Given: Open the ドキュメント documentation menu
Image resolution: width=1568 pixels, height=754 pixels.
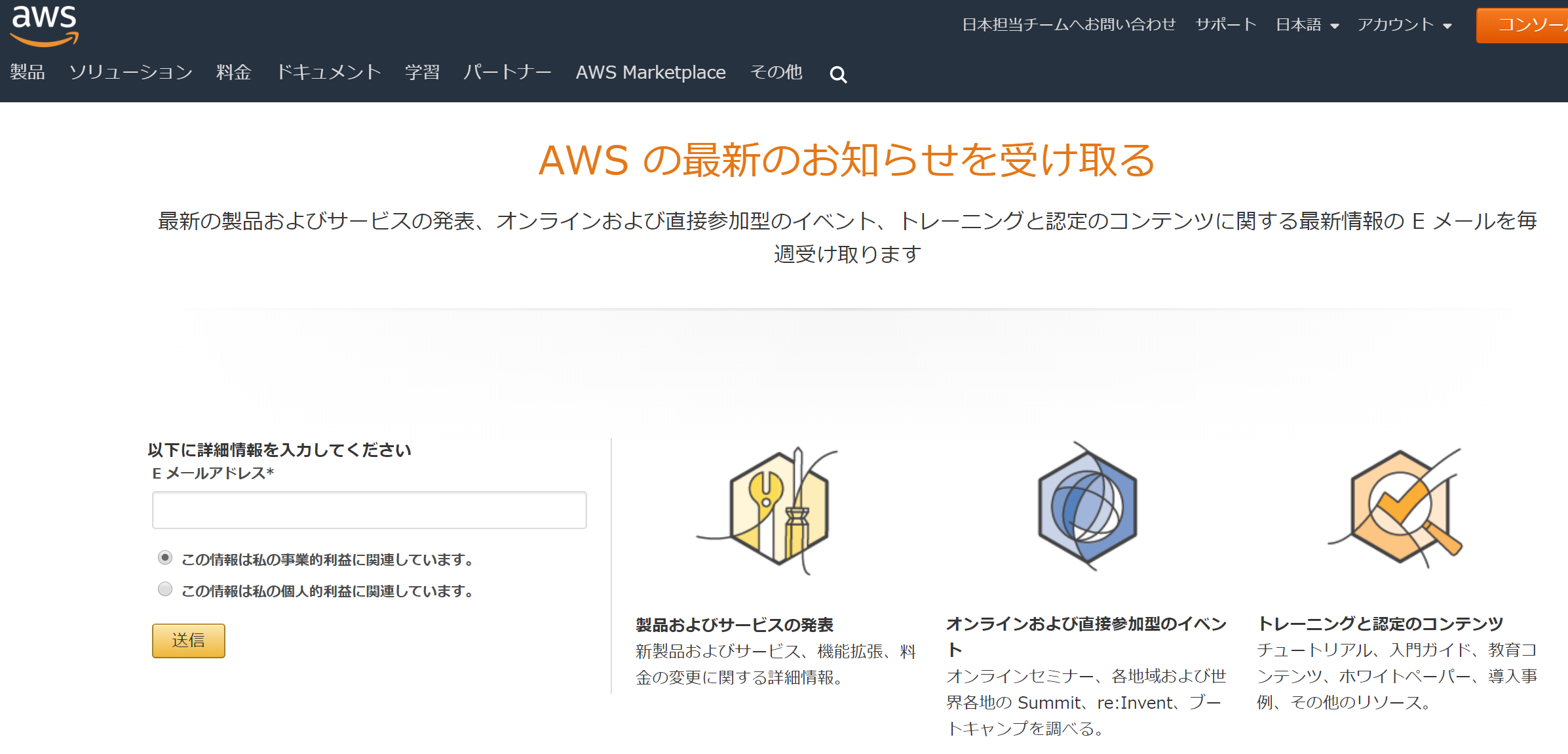Looking at the screenshot, I should (328, 72).
